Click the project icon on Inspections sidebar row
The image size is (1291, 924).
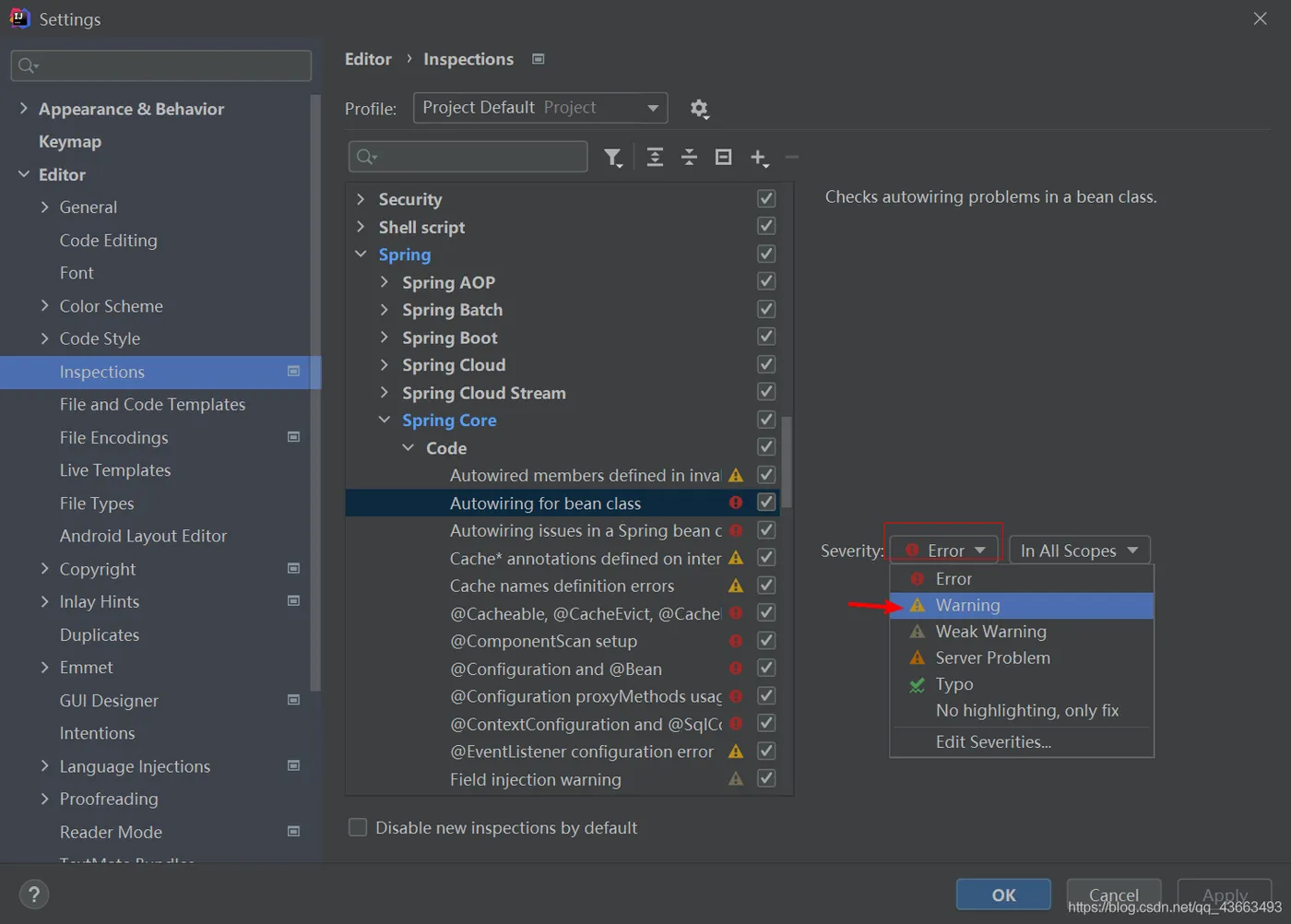(294, 372)
